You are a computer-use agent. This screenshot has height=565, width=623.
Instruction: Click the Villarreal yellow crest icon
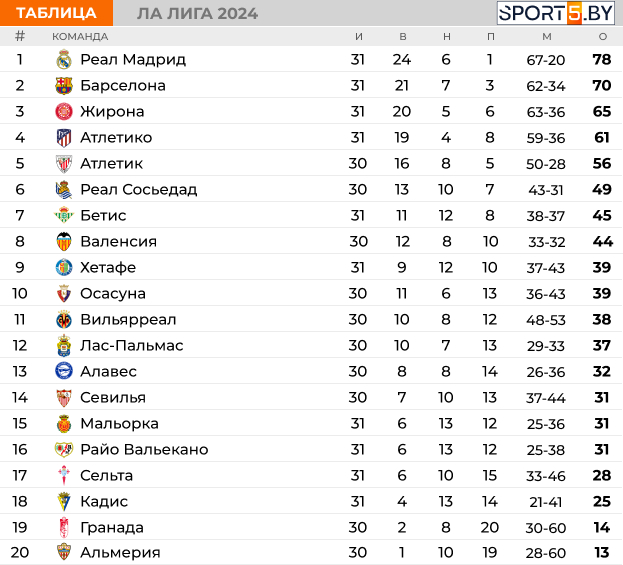point(64,319)
